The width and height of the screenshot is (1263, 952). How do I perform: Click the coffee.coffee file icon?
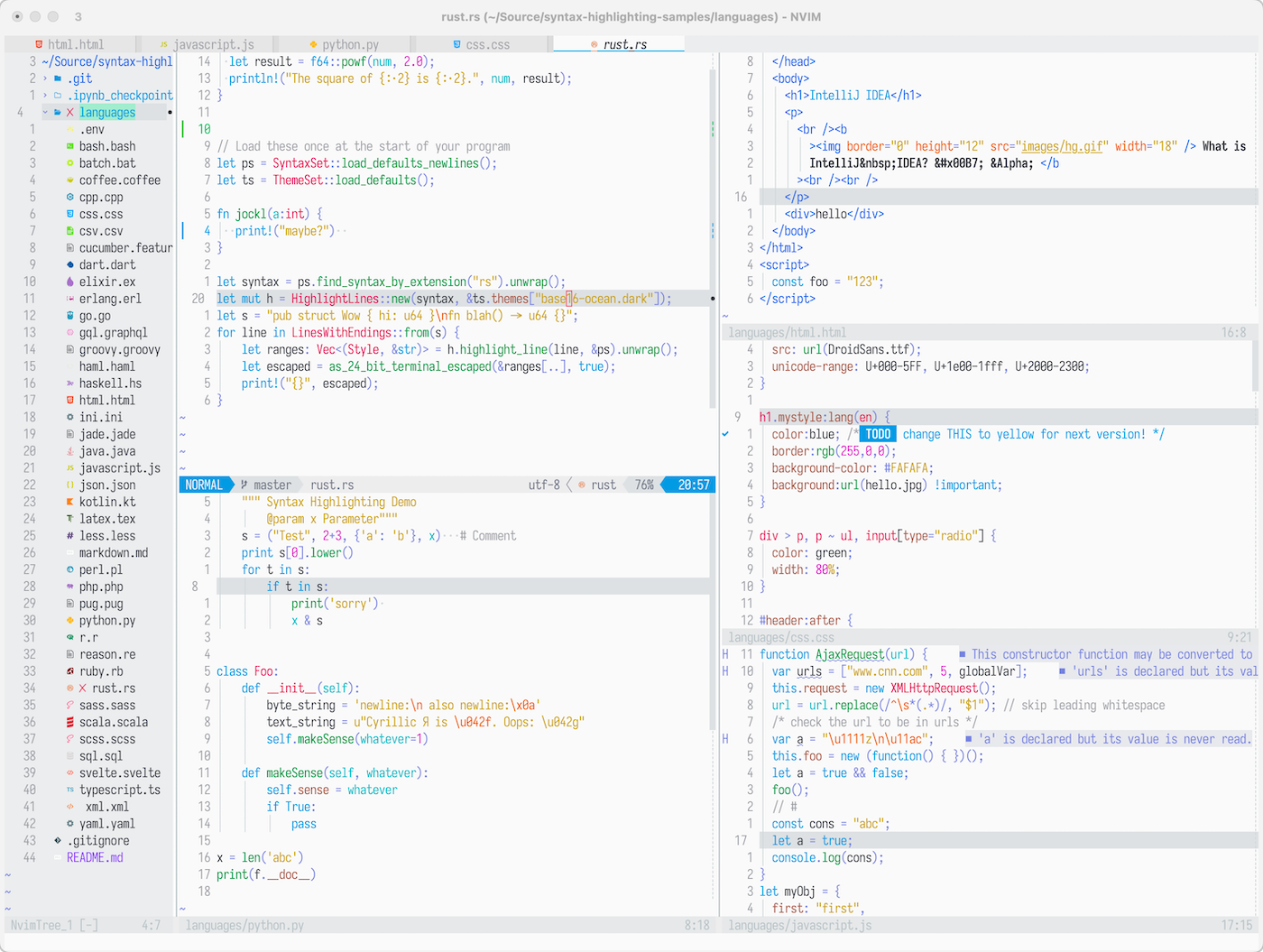tap(70, 180)
